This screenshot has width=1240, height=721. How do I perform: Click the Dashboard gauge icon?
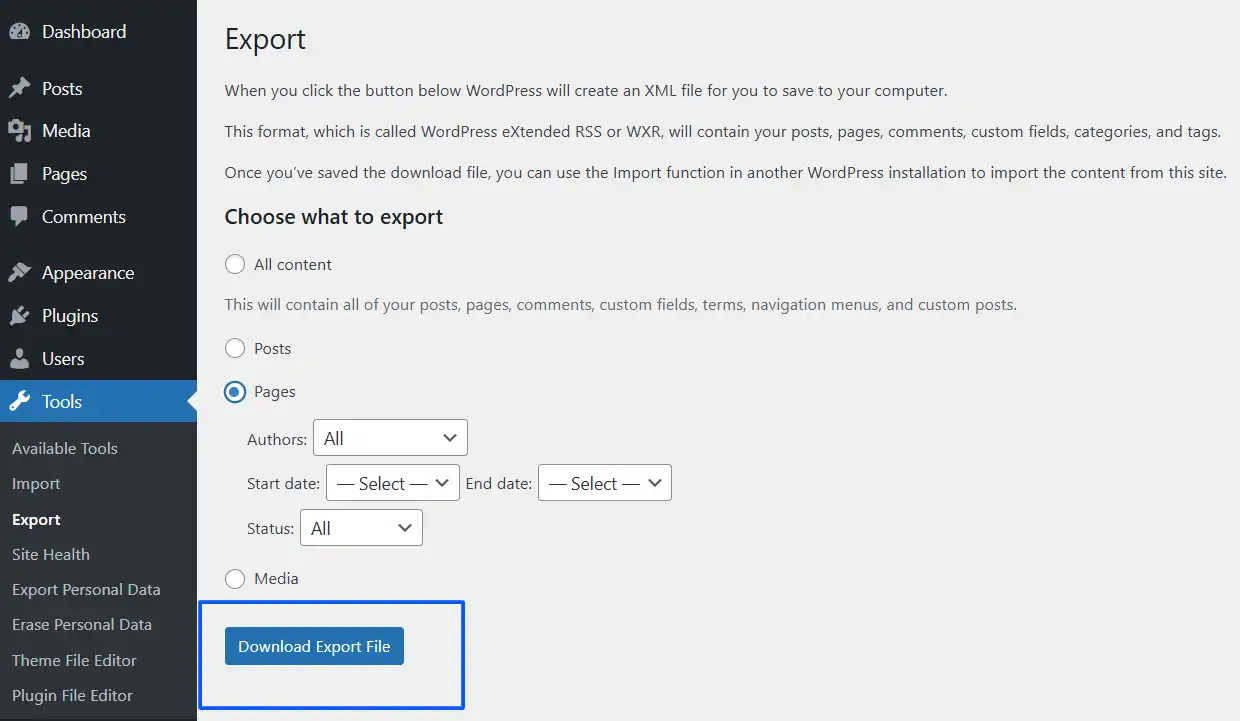[19, 31]
